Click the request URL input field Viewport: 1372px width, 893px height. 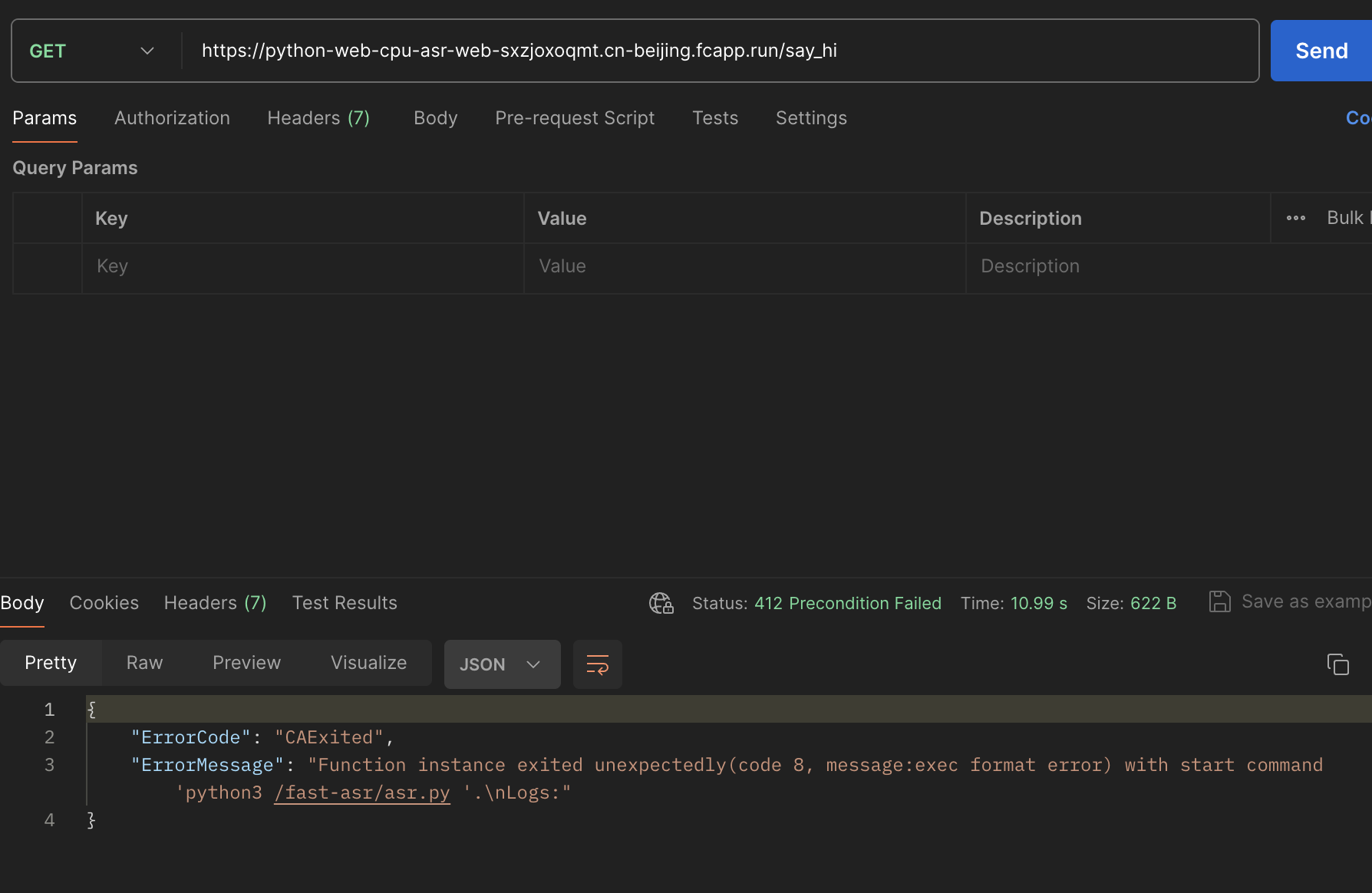point(720,51)
